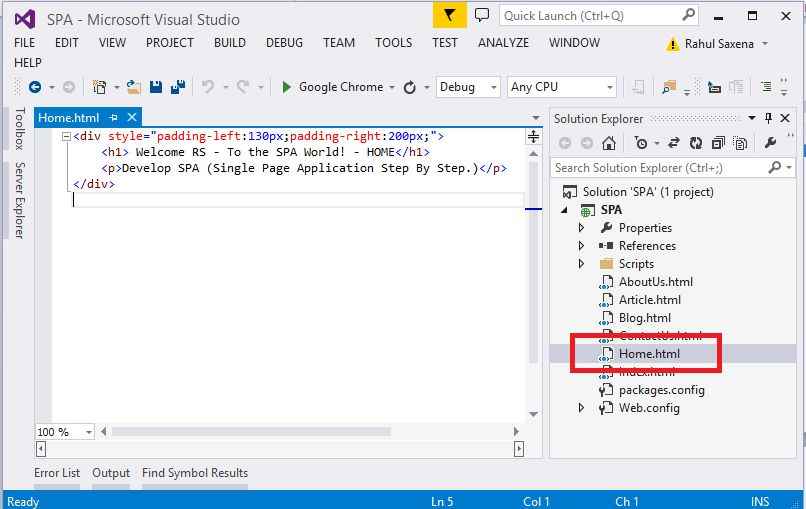Open the feedback speech bubble icon
Image resolution: width=806 pixels, height=509 pixels.
click(x=482, y=15)
